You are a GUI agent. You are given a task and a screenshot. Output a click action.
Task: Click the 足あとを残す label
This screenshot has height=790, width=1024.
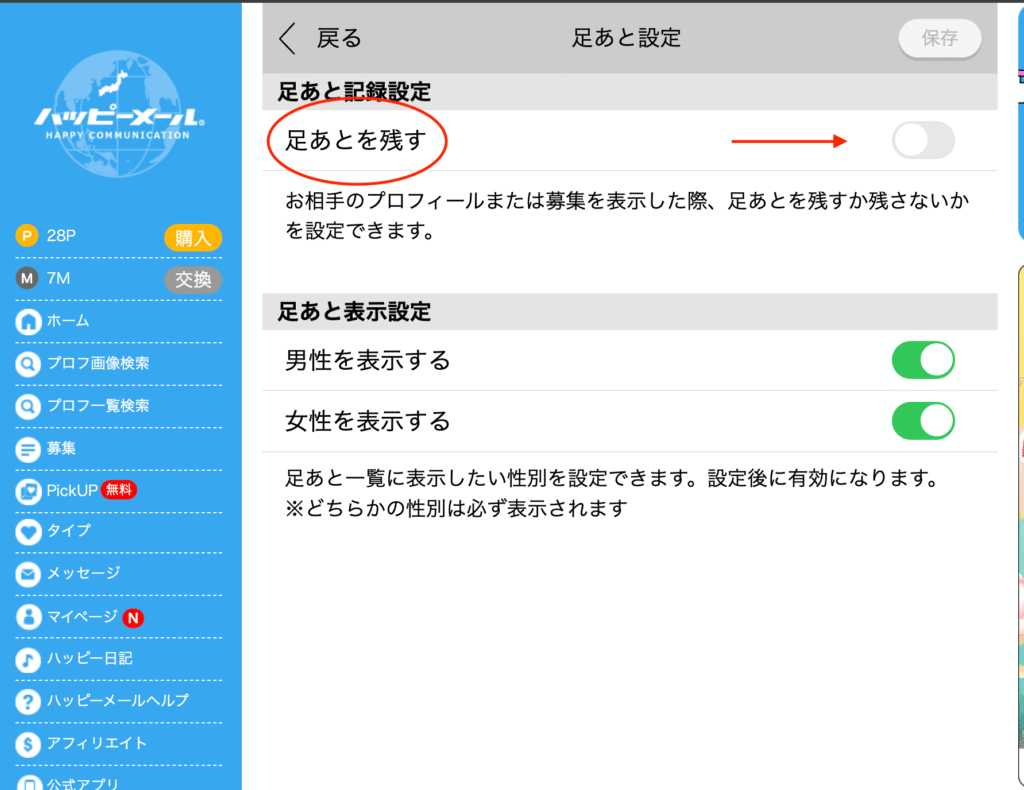[x=356, y=140]
